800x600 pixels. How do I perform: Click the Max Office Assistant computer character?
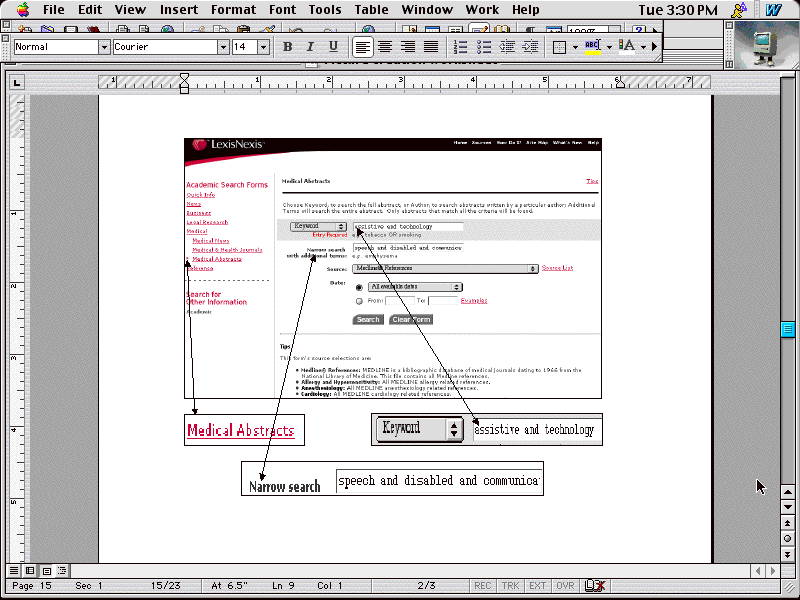point(765,46)
